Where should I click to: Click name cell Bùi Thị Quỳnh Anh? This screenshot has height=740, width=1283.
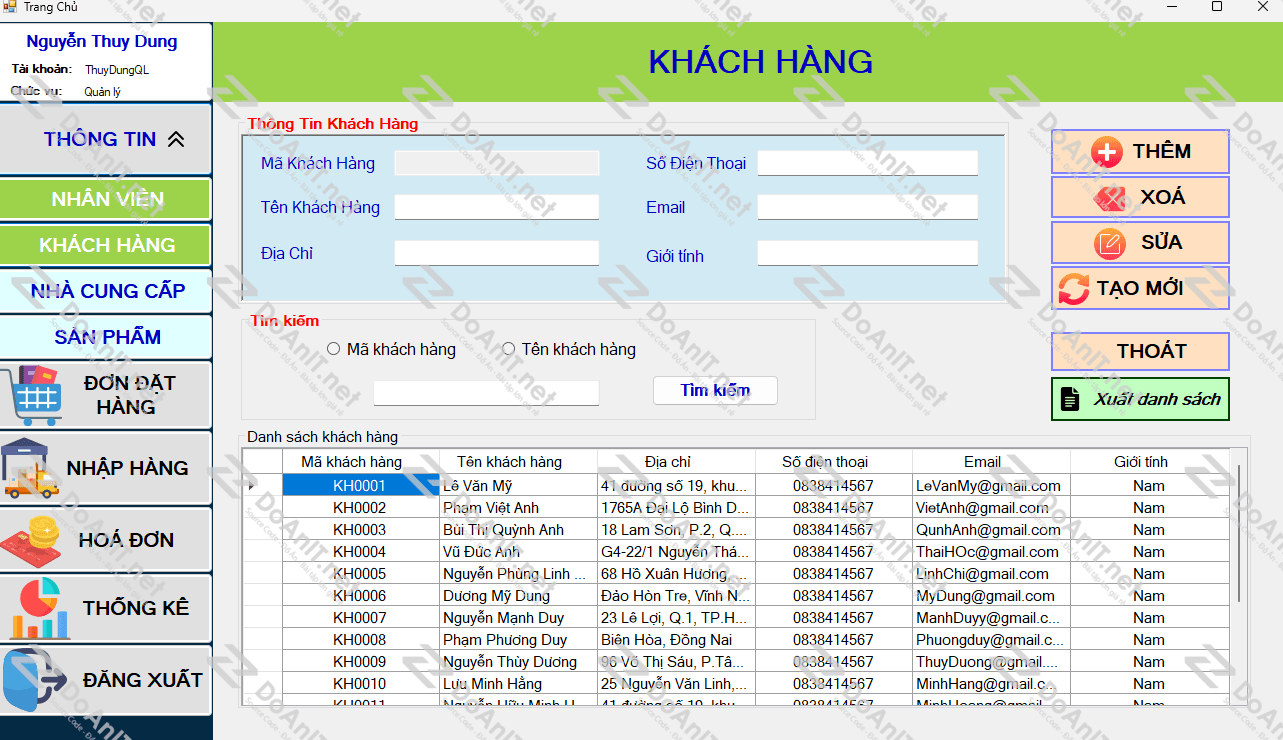point(519,530)
